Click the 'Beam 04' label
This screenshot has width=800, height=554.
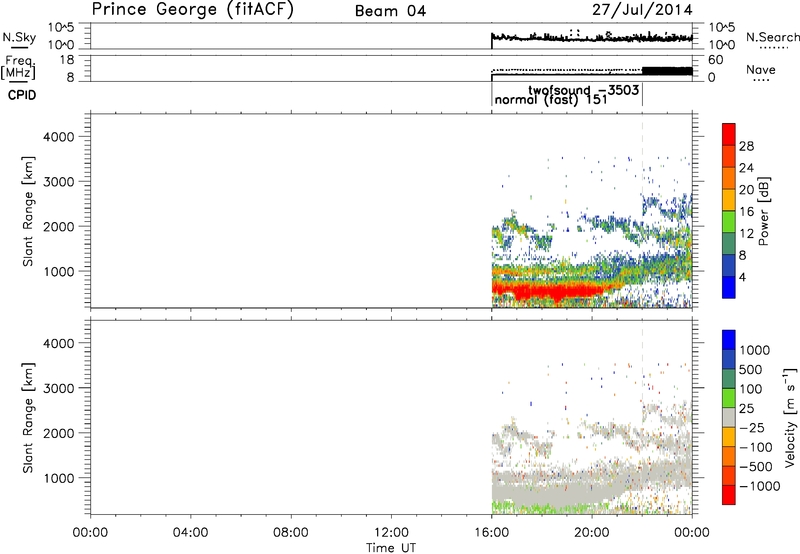tap(390, 11)
